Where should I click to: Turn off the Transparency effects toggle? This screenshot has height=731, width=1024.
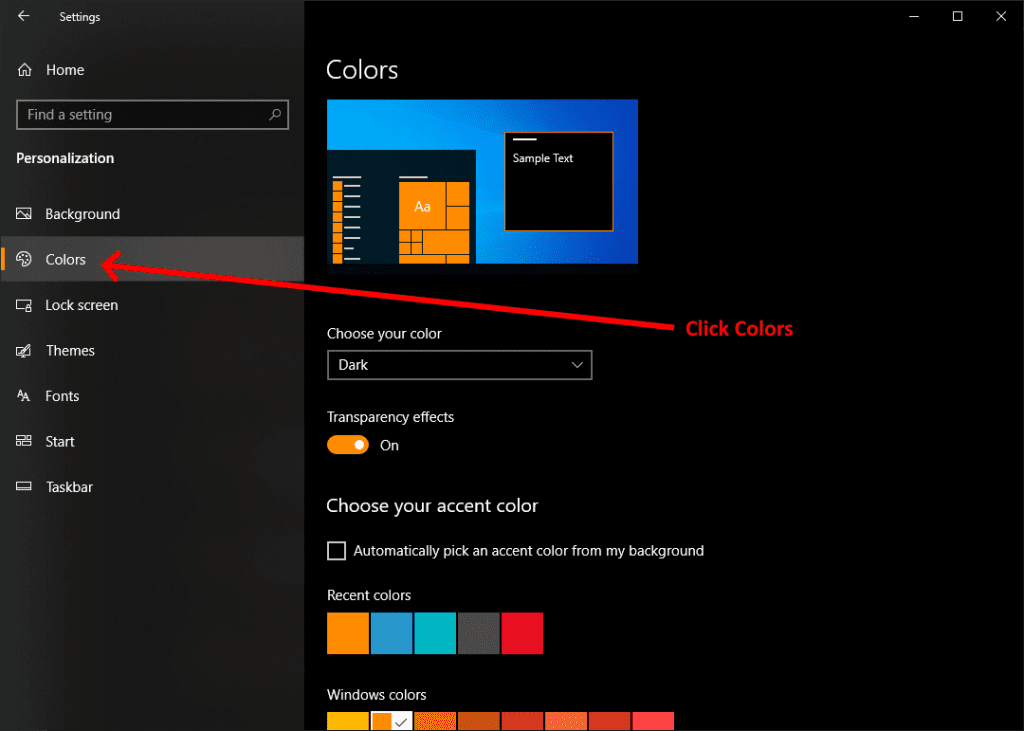point(347,444)
